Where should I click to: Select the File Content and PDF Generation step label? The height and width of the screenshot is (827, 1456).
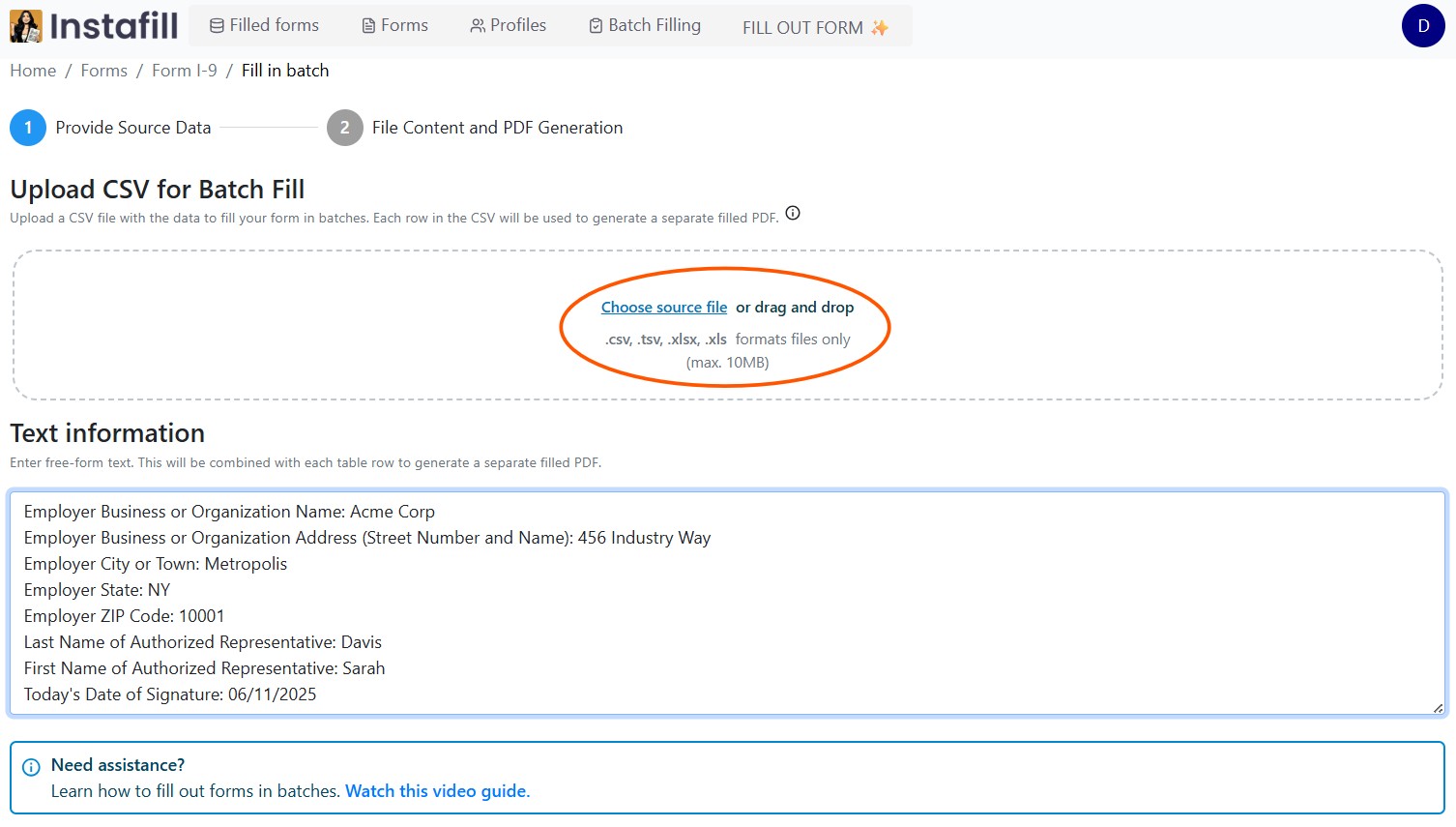(497, 128)
